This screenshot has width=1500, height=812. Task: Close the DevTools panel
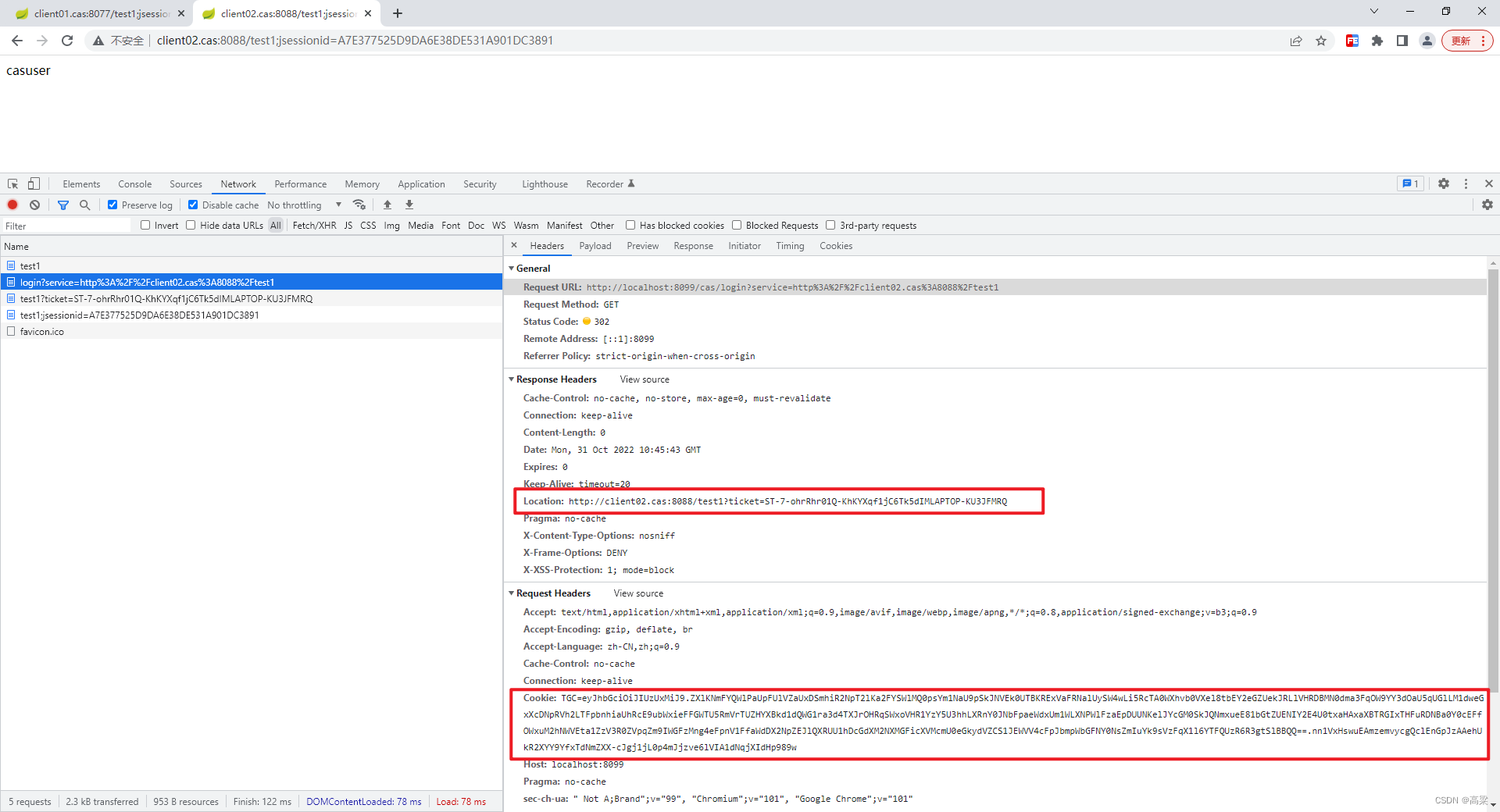tap(1489, 183)
